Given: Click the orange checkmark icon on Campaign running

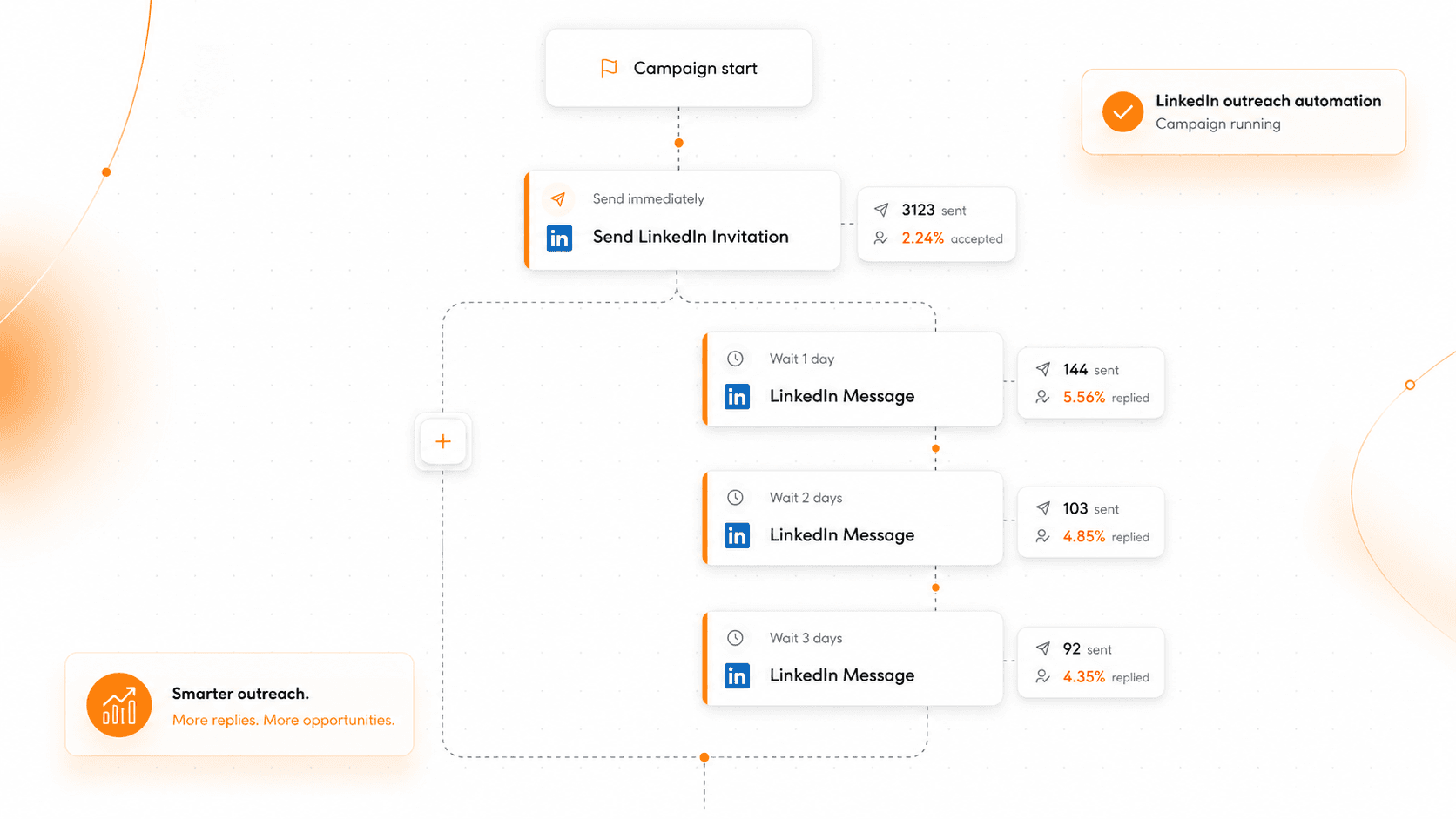Looking at the screenshot, I should point(1122,112).
